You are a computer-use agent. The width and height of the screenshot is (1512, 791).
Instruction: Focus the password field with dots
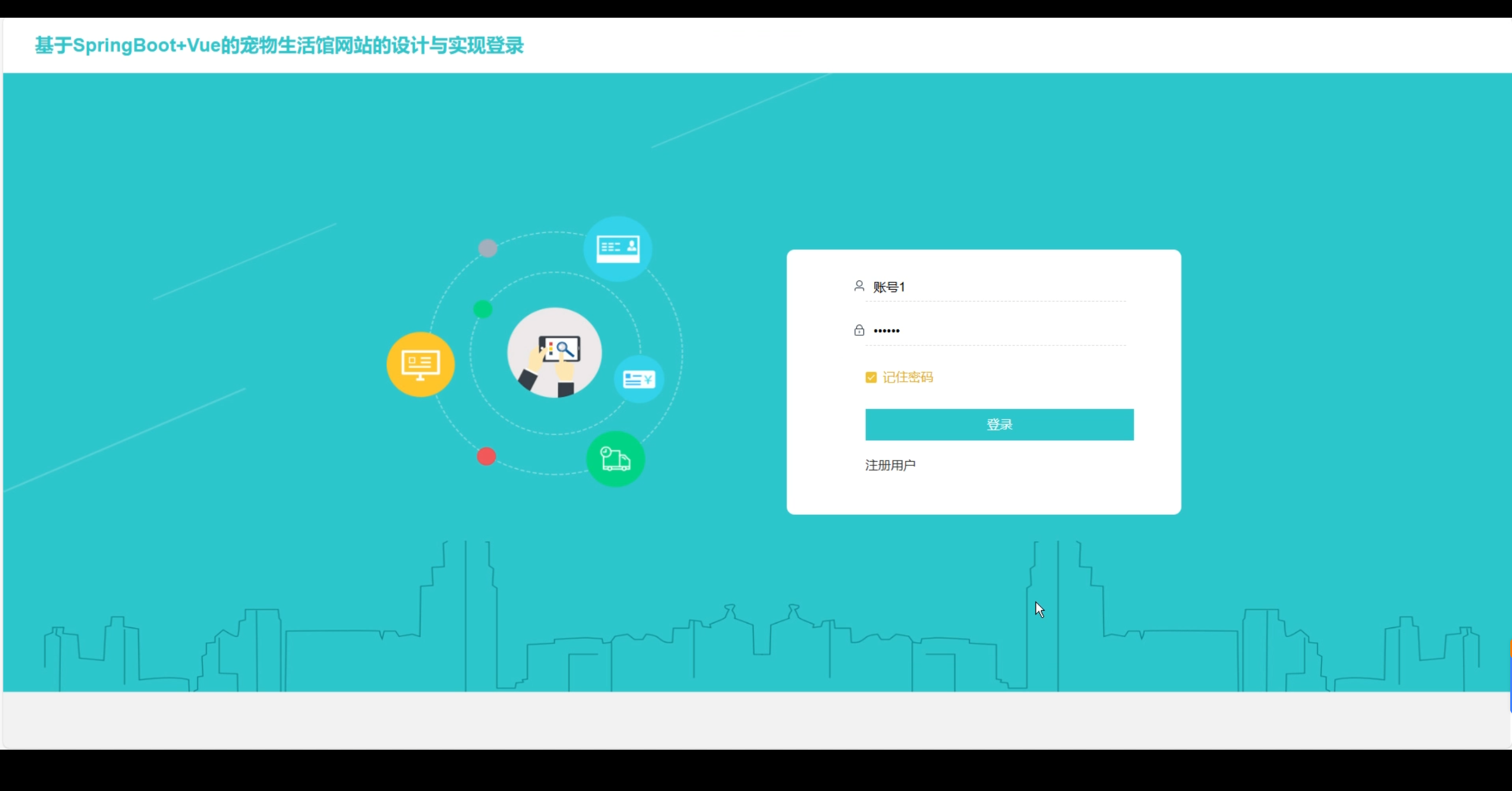(x=998, y=331)
